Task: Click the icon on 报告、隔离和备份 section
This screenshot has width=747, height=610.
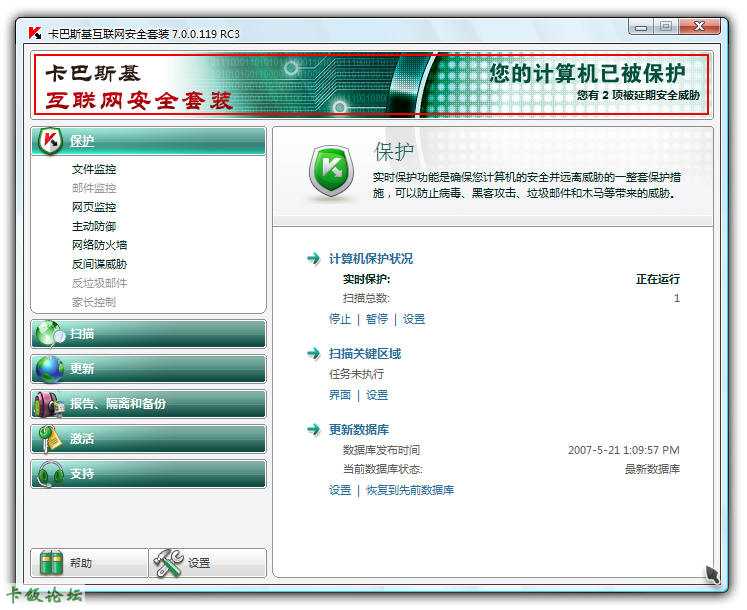Action: click(49, 404)
